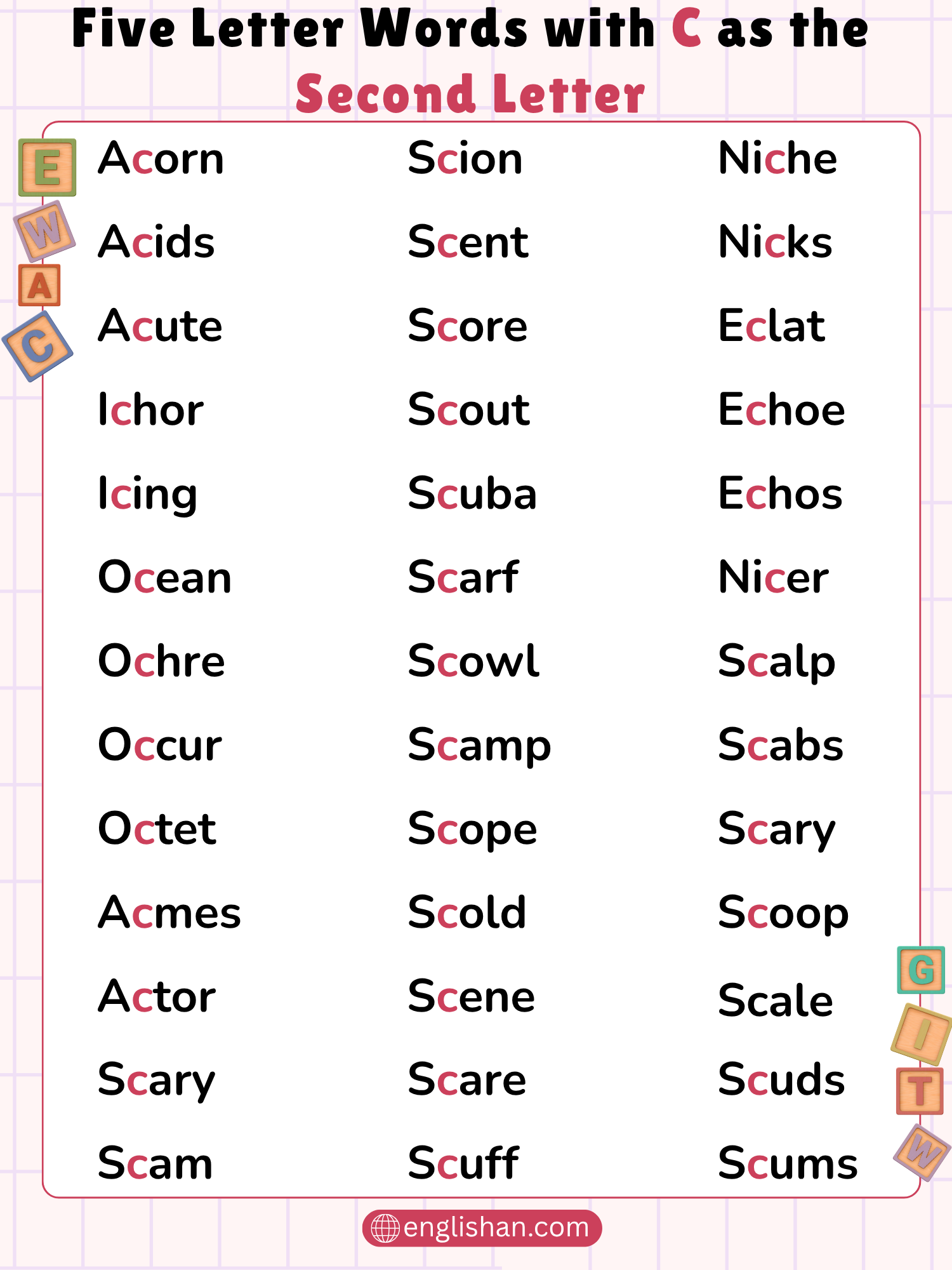
Task: Select the word "Niche"
Action: coord(777,158)
